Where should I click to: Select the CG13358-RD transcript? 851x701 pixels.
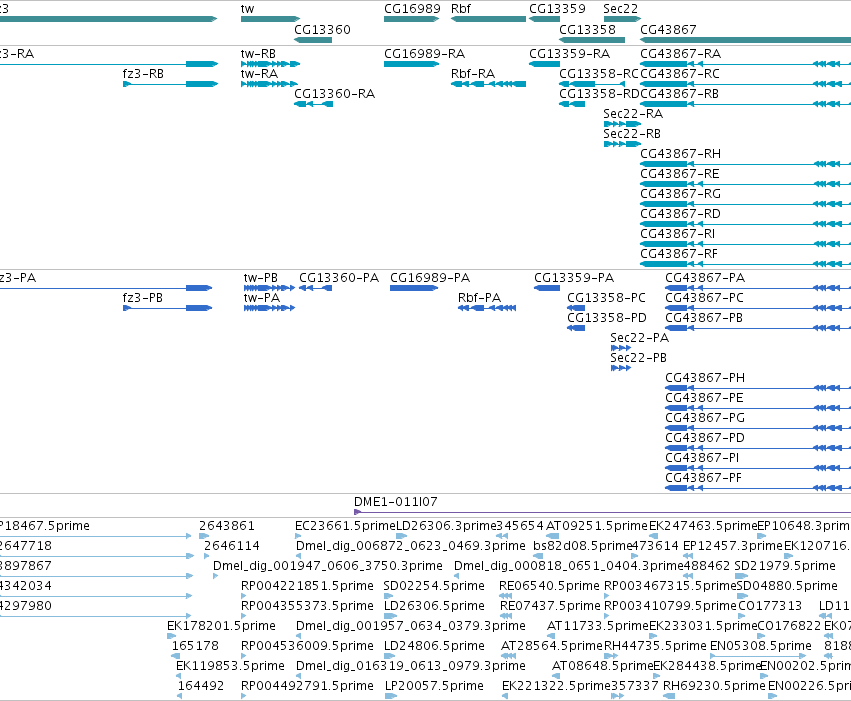point(572,104)
